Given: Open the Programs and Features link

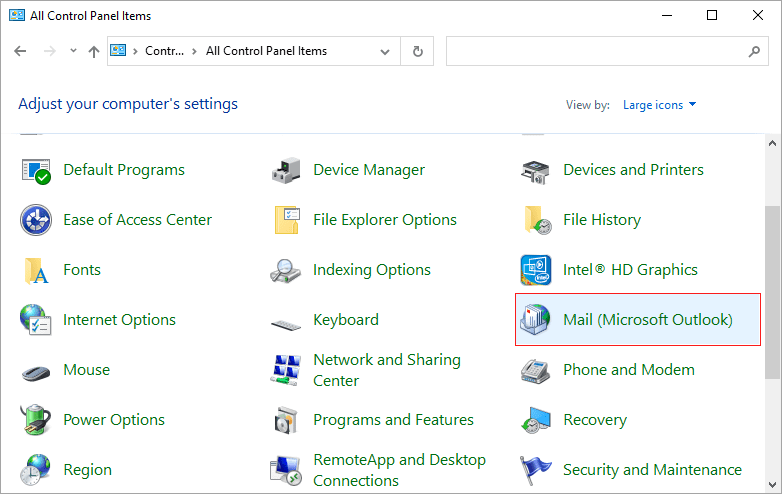Looking at the screenshot, I should pyautogui.click(x=393, y=420).
